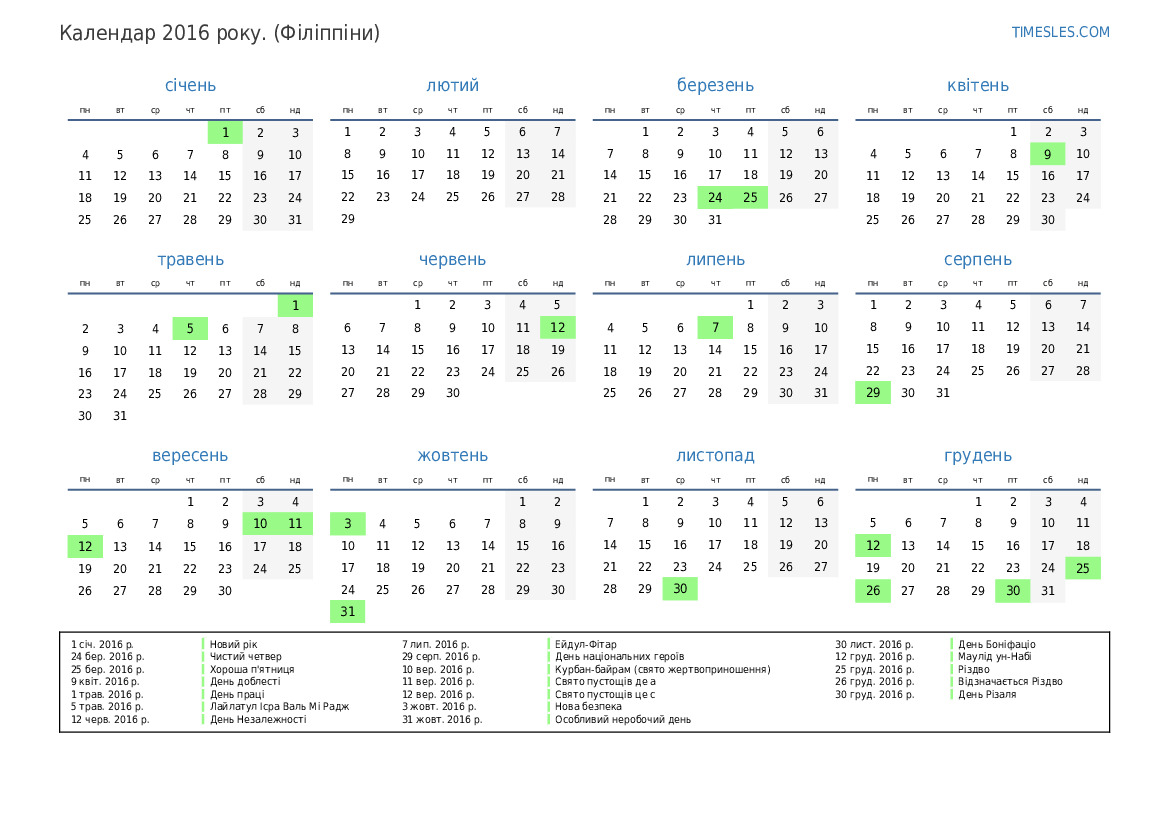Select highlighted 31 in жовтень
Viewport: 1169px width, 827px height.
[x=348, y=612]
